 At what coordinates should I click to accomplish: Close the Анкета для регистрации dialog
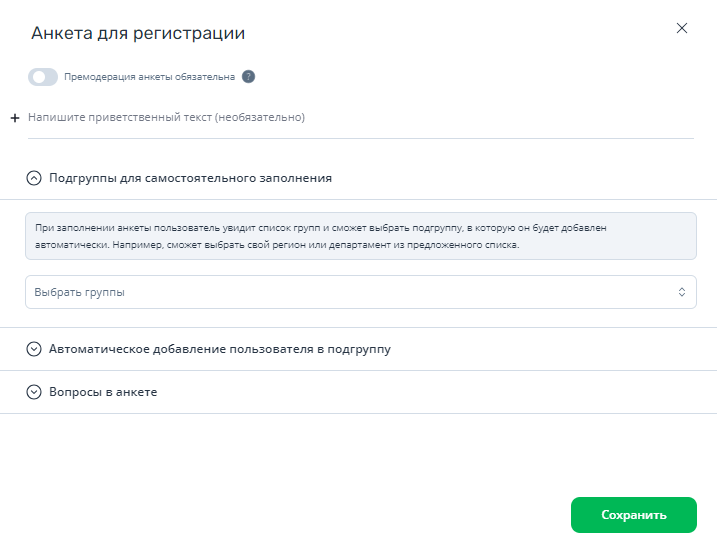[681, 28]
